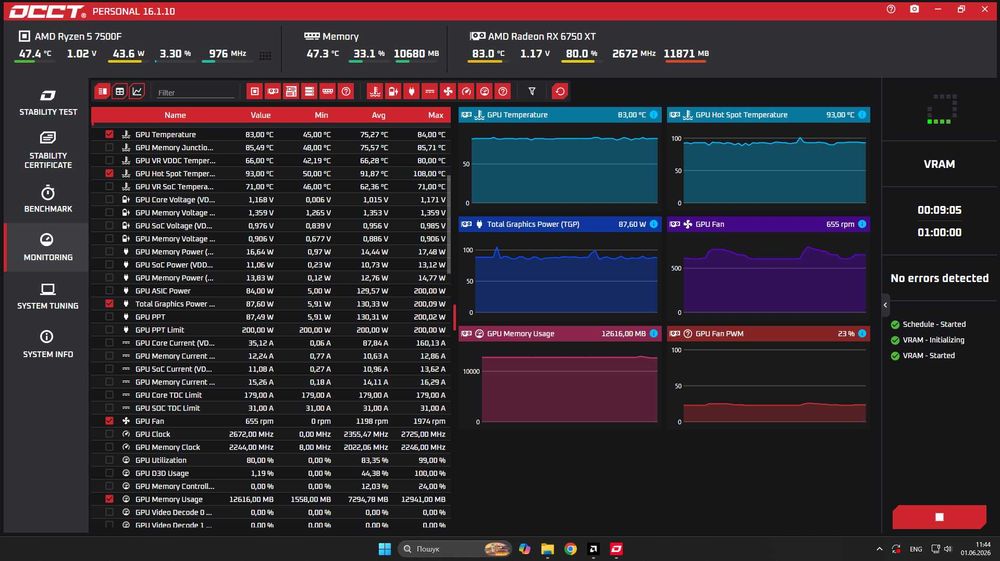Viewport: 1000px width, 561px height.
Task: Switch to table-only view mode
Action: coord(119,92)
